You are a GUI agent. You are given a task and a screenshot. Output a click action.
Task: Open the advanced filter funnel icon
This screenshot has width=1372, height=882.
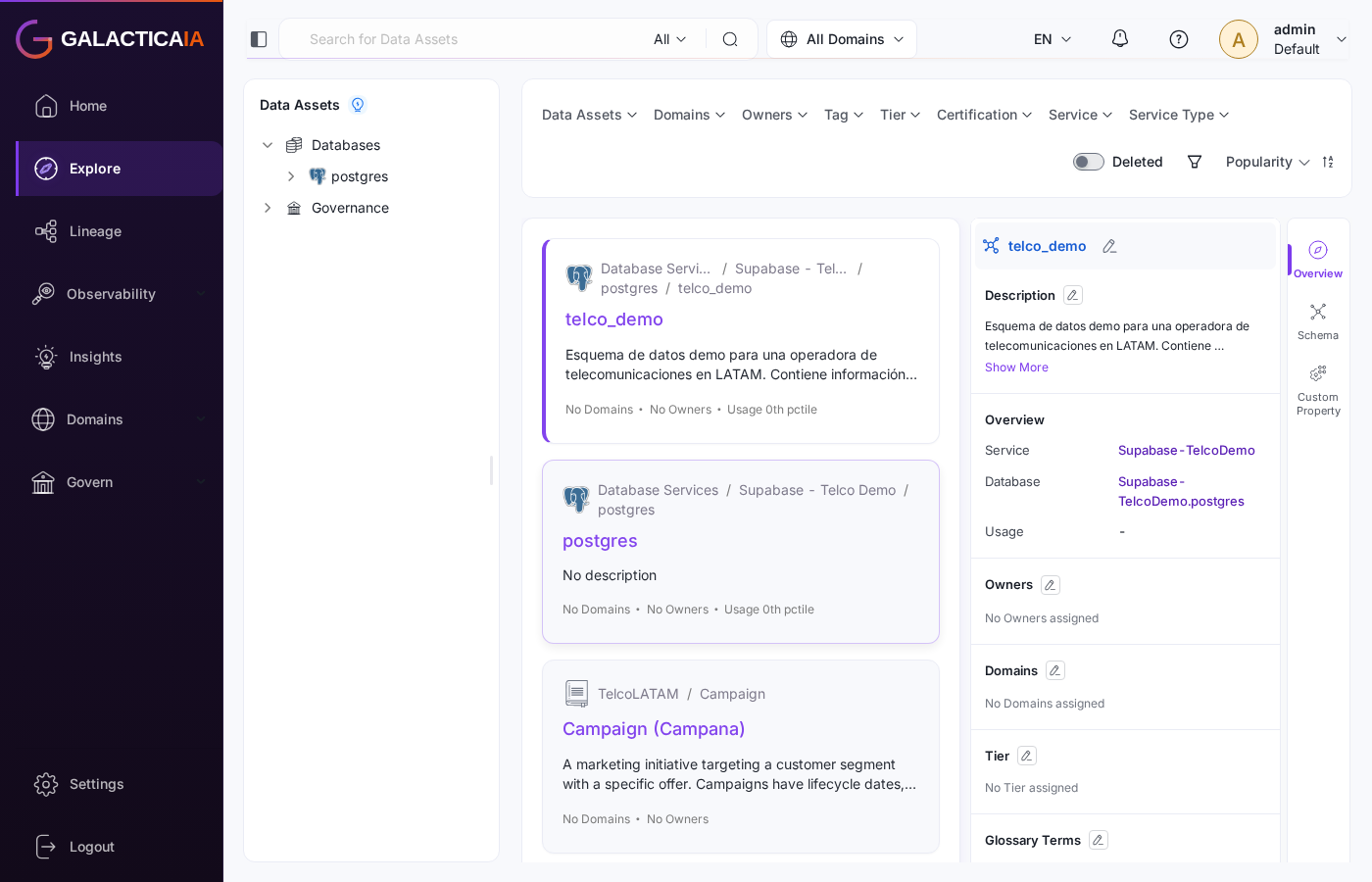(x=1195, y=162)
